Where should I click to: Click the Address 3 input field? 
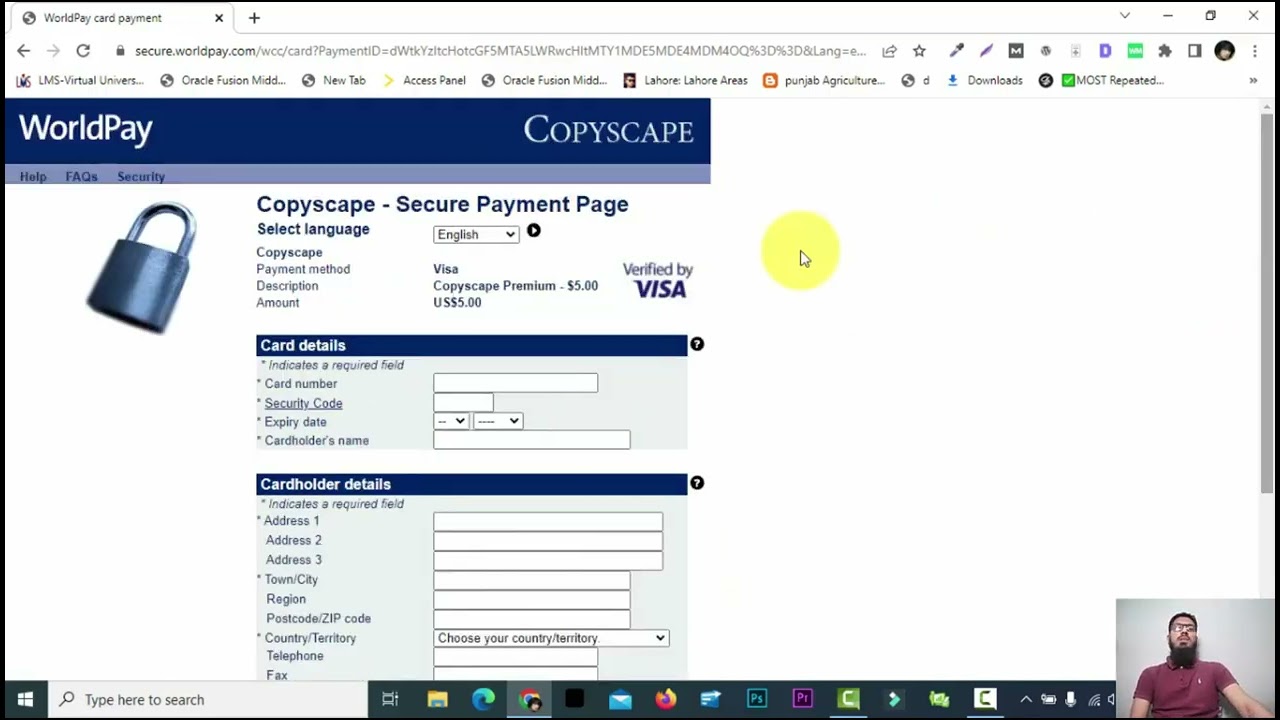(x=548, y=560)
